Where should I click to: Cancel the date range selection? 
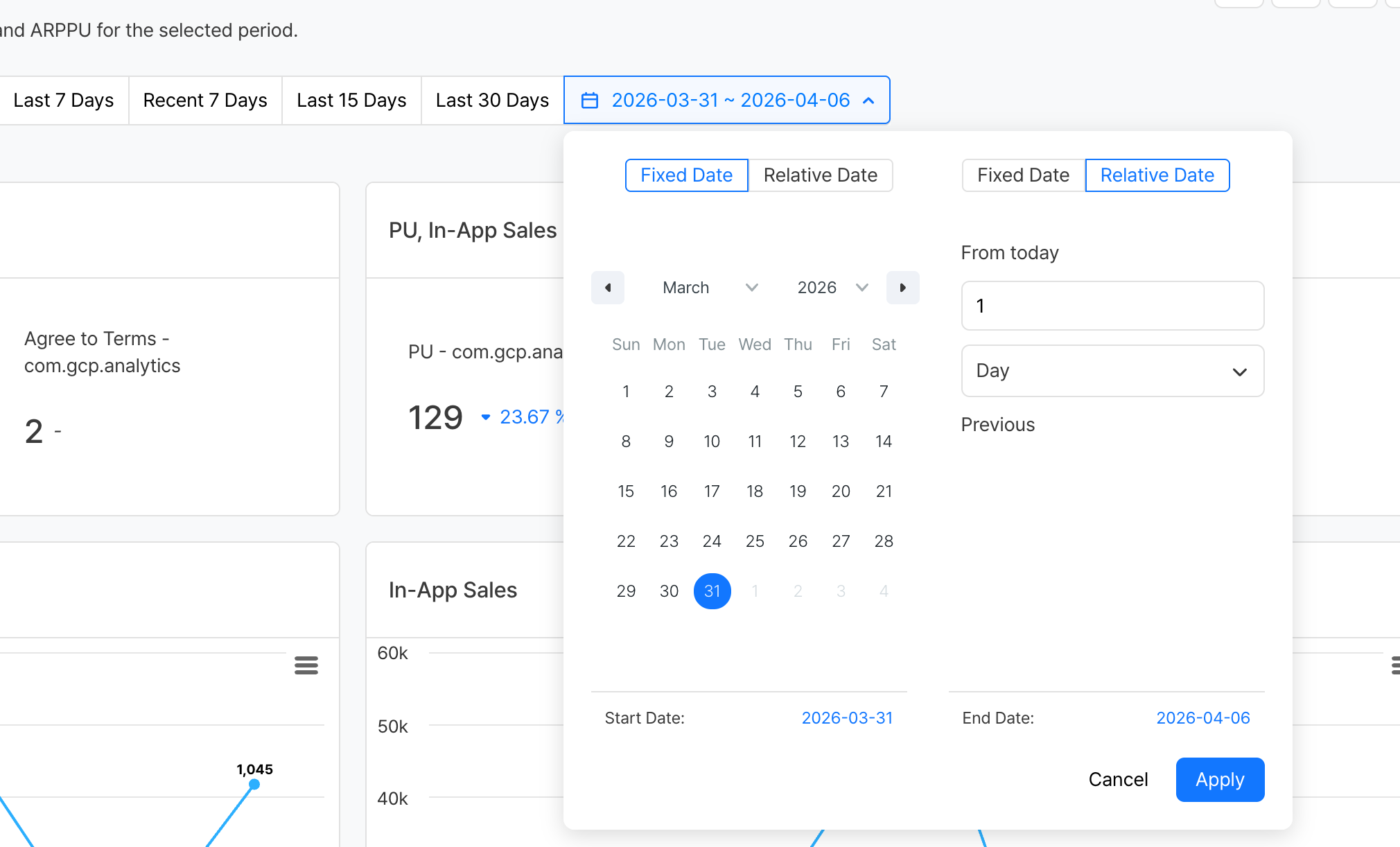[1118, 780]
